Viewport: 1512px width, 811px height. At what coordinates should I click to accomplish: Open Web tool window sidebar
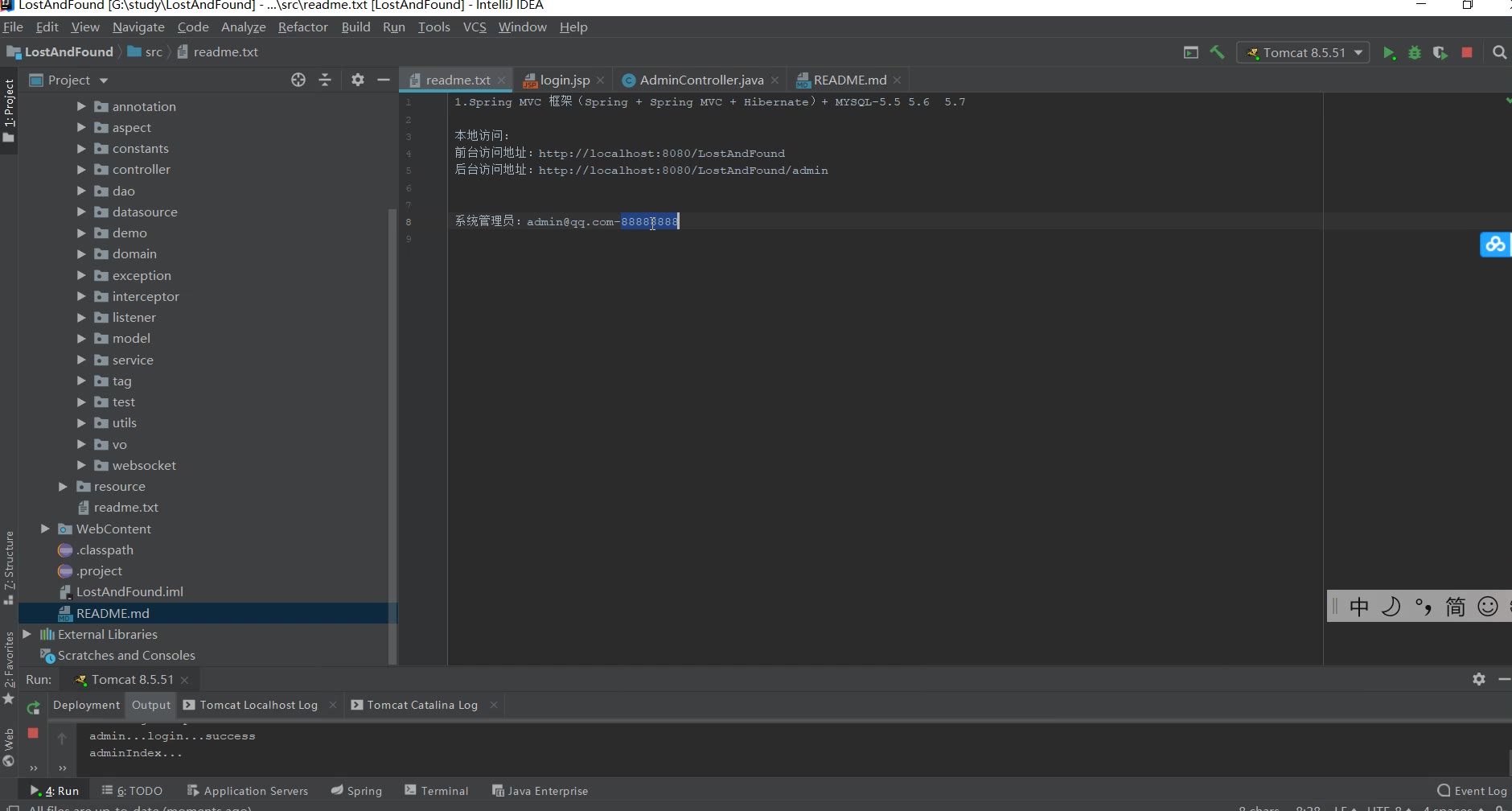click(9, 747)
